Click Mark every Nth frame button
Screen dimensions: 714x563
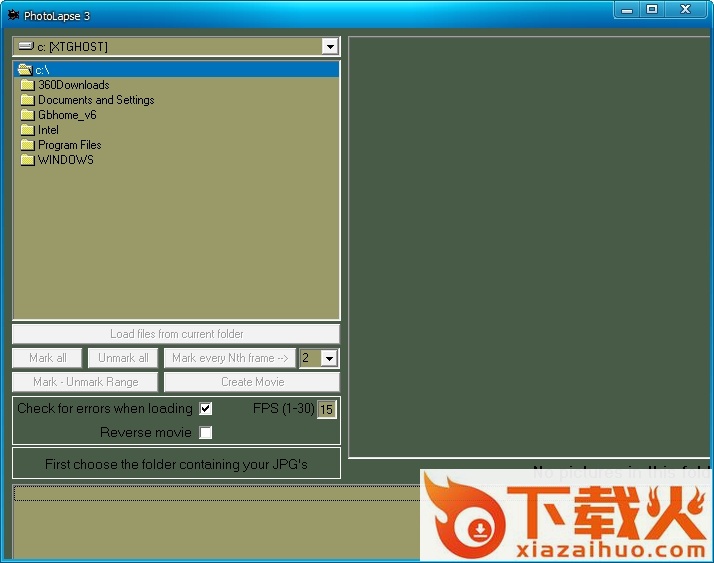[230, 358]
